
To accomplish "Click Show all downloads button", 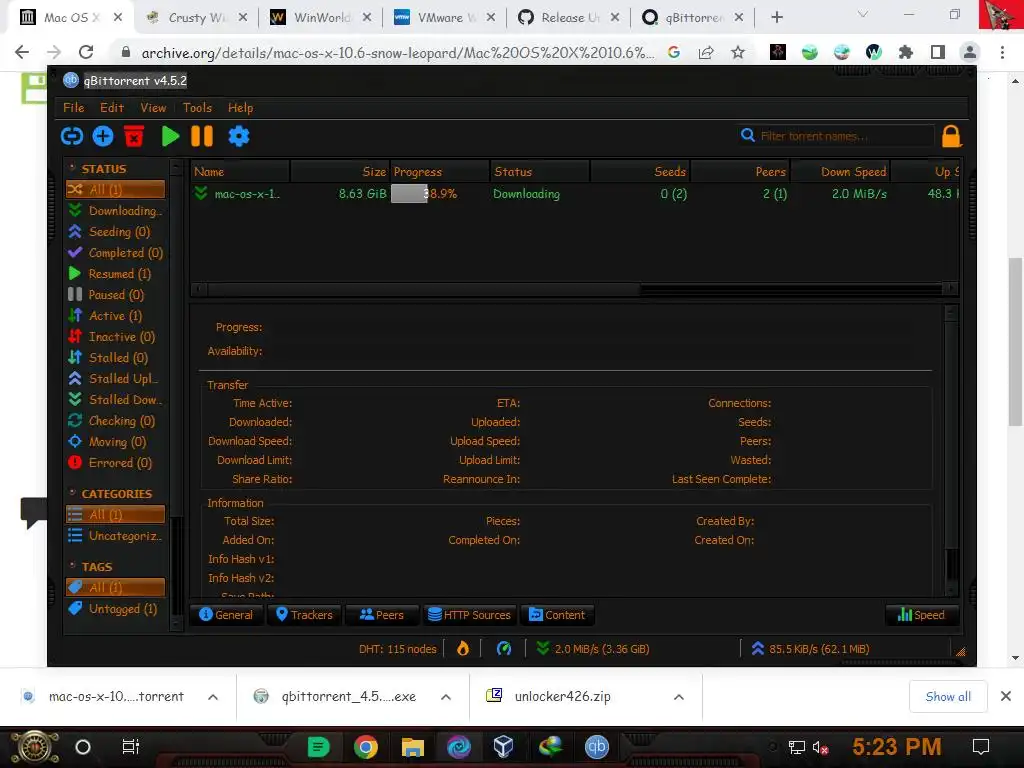I will point(948,696).
